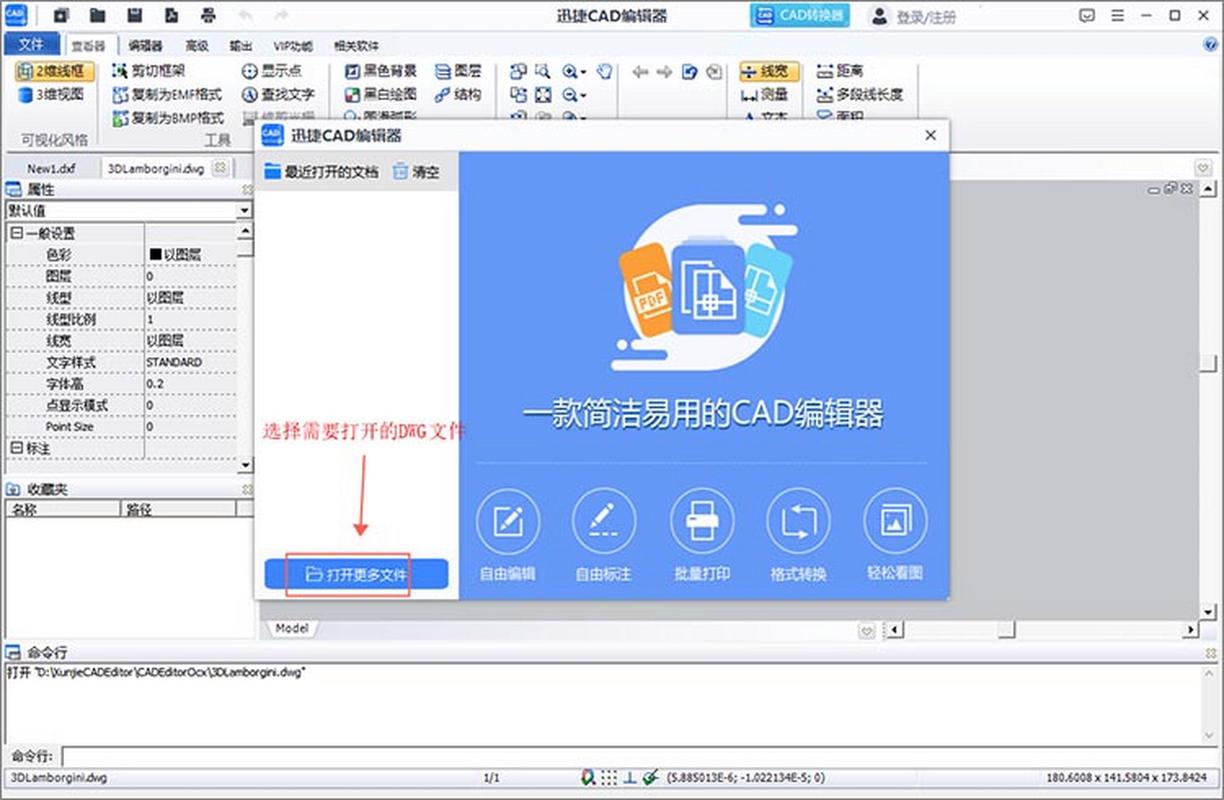Expand the 默认值 properties dropdown
The width and height of the screenshot is (1224, 800).
[243, 211]
